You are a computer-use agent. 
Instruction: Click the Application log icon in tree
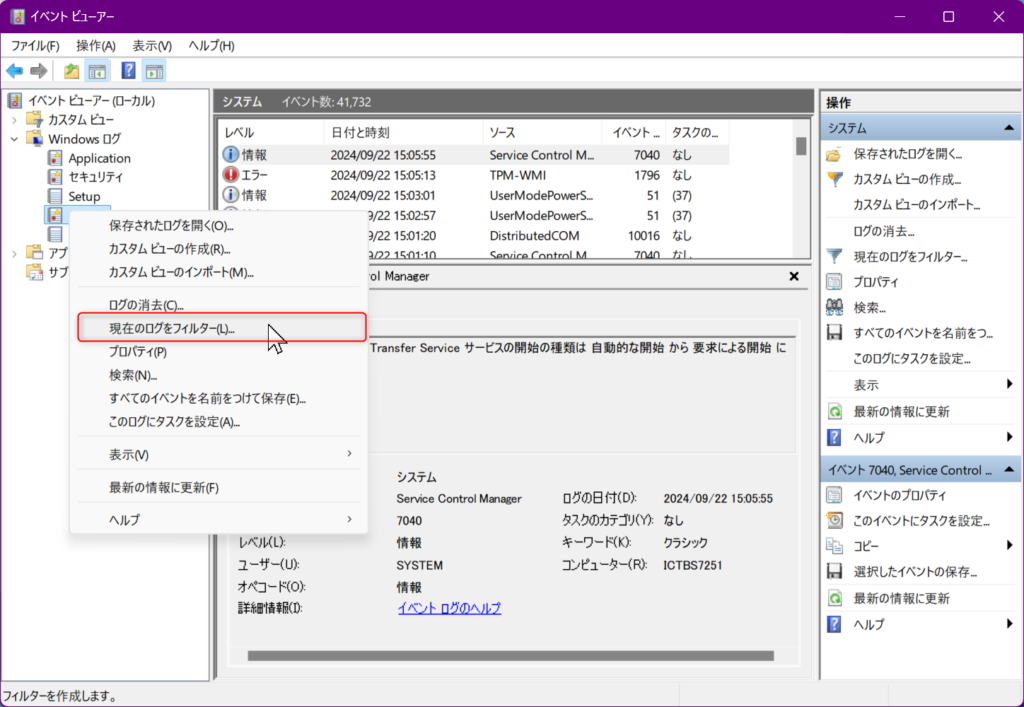[x=55, y=158]
